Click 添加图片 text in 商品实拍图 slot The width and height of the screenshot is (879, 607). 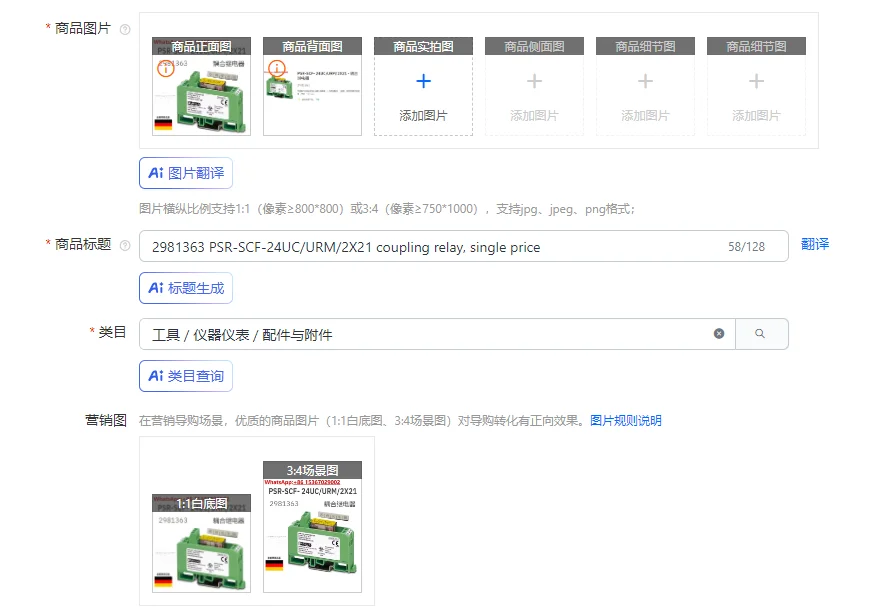[423, 115]
